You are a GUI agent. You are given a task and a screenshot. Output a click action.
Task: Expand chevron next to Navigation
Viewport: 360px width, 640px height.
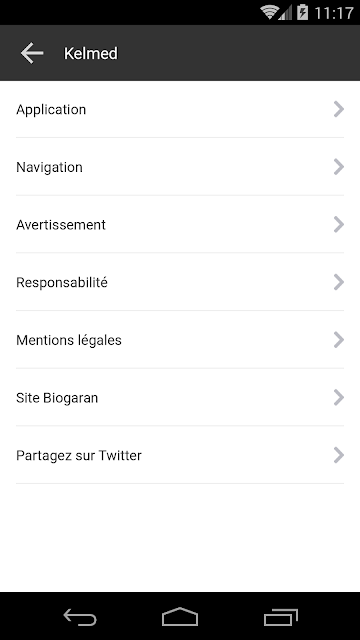coord(339,167)
